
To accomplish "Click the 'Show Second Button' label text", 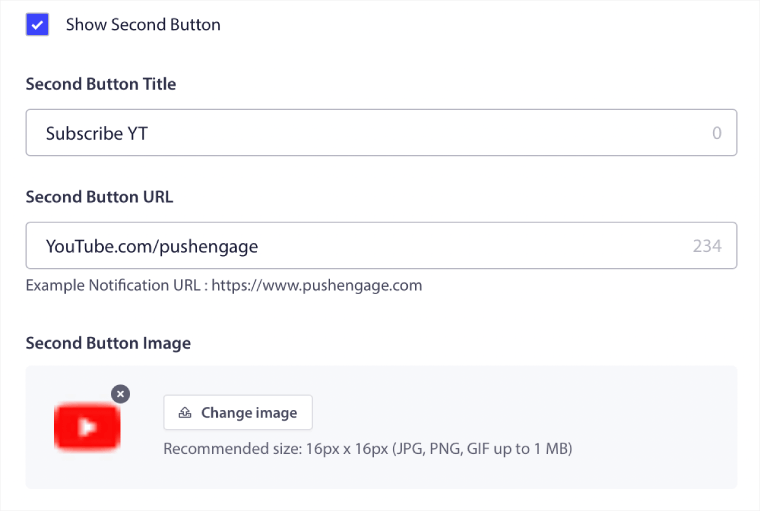I will [x=143, y=24].
